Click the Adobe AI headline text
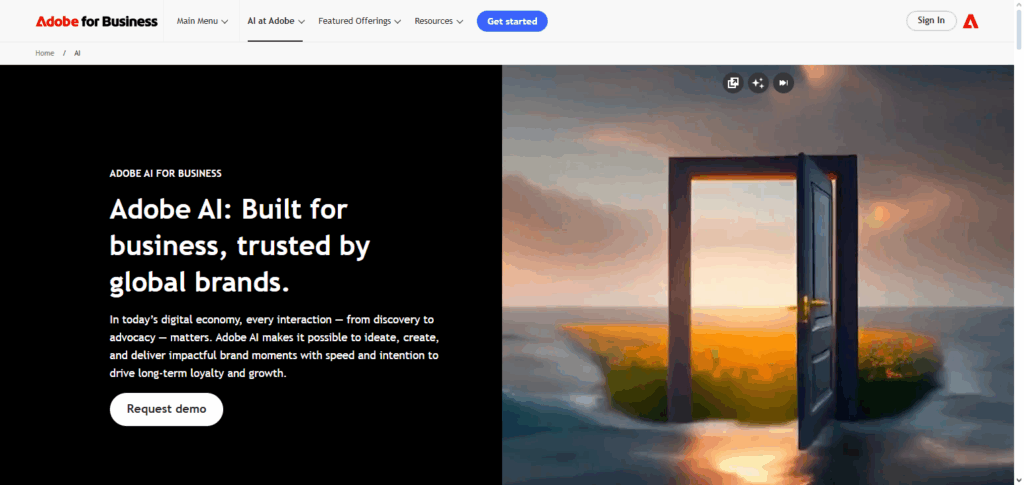1024x485 pixels. click(x=240, y=246)
